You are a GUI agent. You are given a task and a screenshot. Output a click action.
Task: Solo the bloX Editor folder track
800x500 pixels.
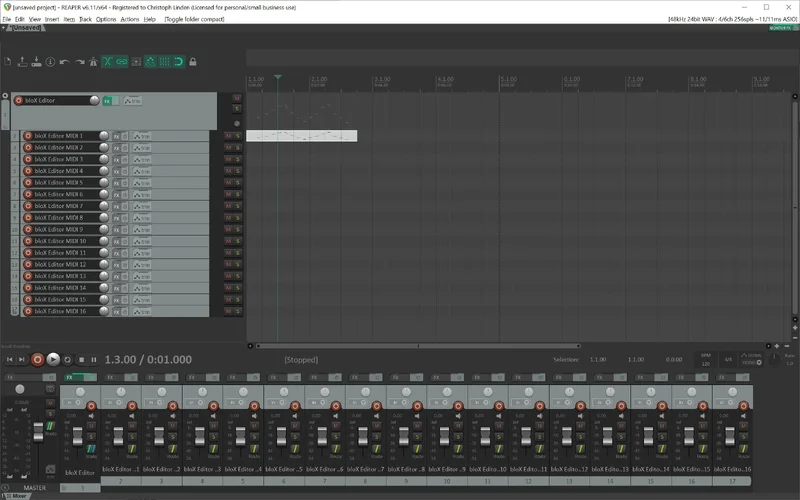pos(237,110)
